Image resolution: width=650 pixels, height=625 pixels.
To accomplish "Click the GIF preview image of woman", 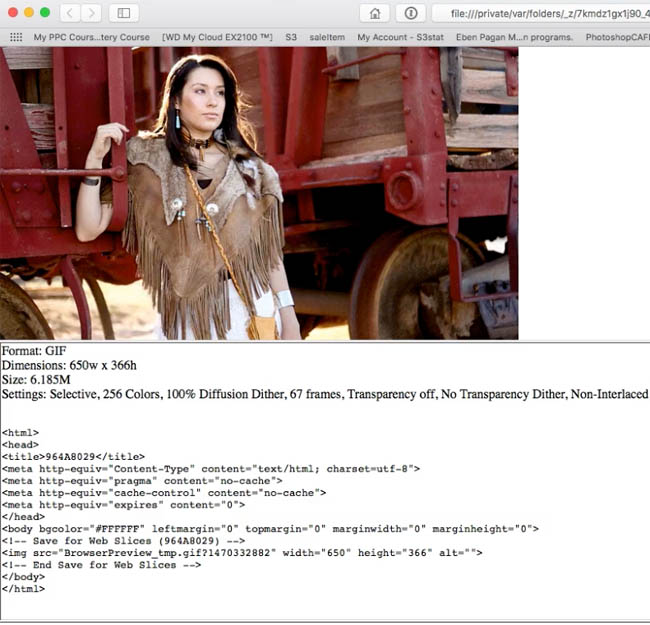I will pyautogui.click(x=259, y=193).
